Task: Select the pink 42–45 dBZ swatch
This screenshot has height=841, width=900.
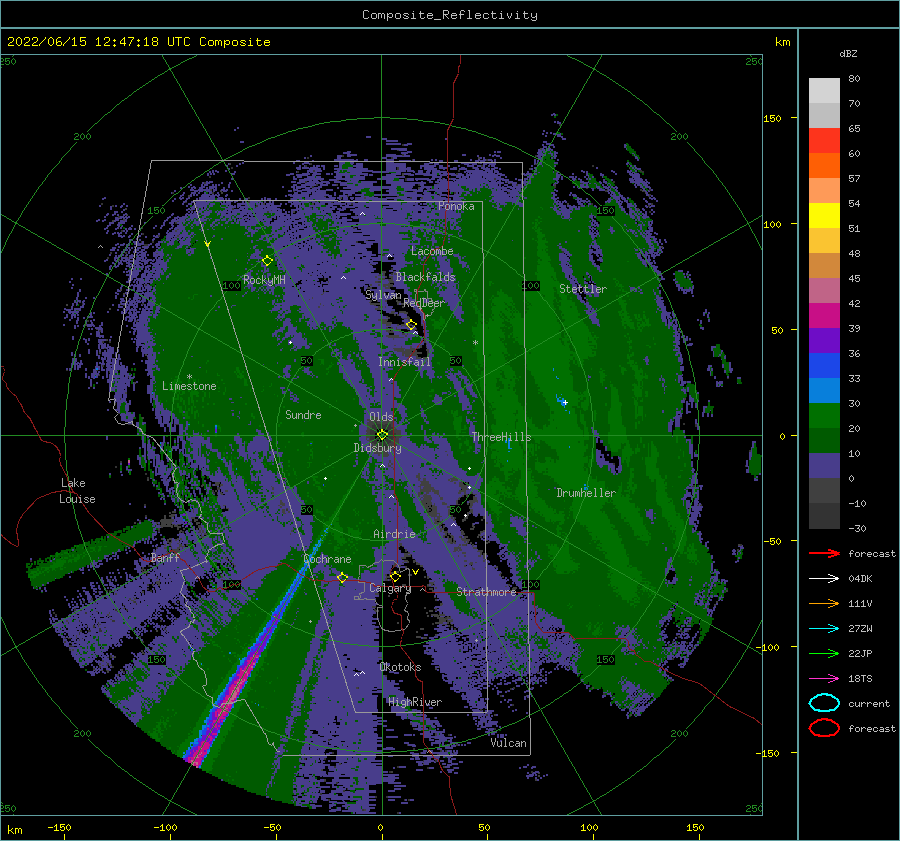Action: click(x=824, y=290)
